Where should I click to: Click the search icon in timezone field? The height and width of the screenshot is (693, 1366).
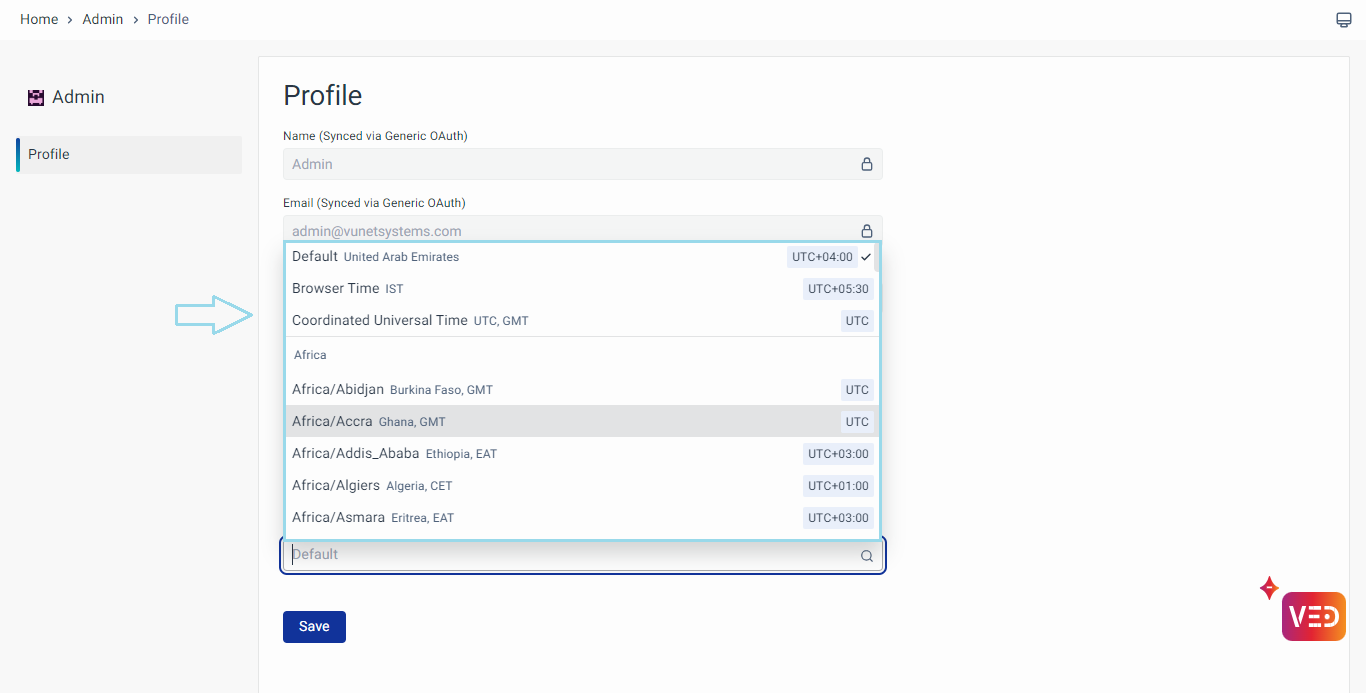click(867, 556)
